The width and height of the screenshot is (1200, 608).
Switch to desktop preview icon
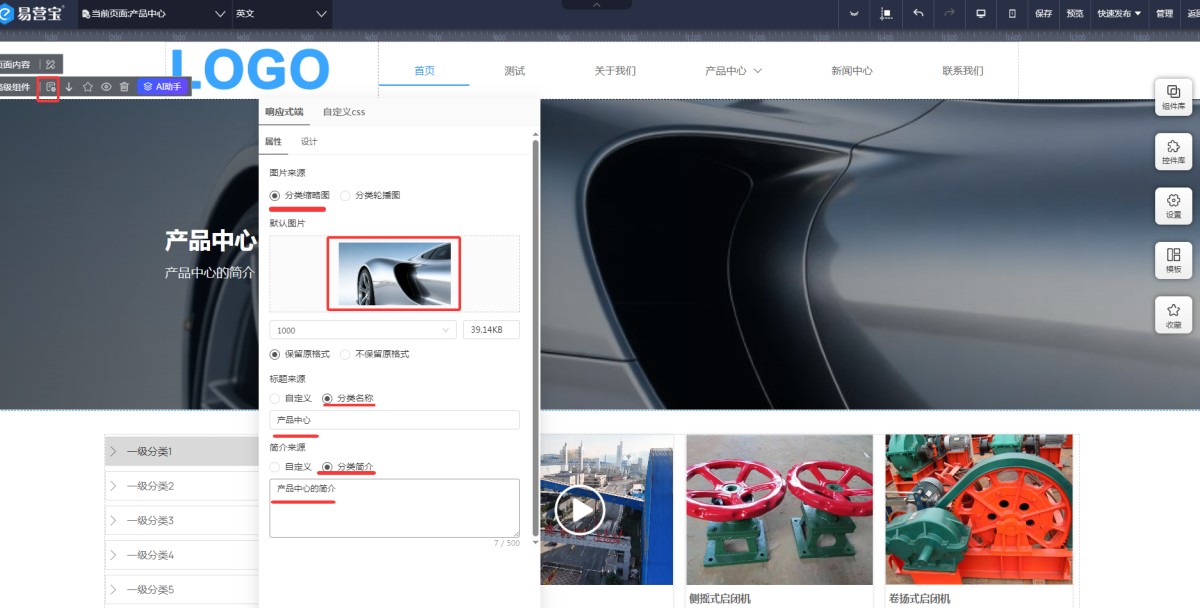pos(981,13)
